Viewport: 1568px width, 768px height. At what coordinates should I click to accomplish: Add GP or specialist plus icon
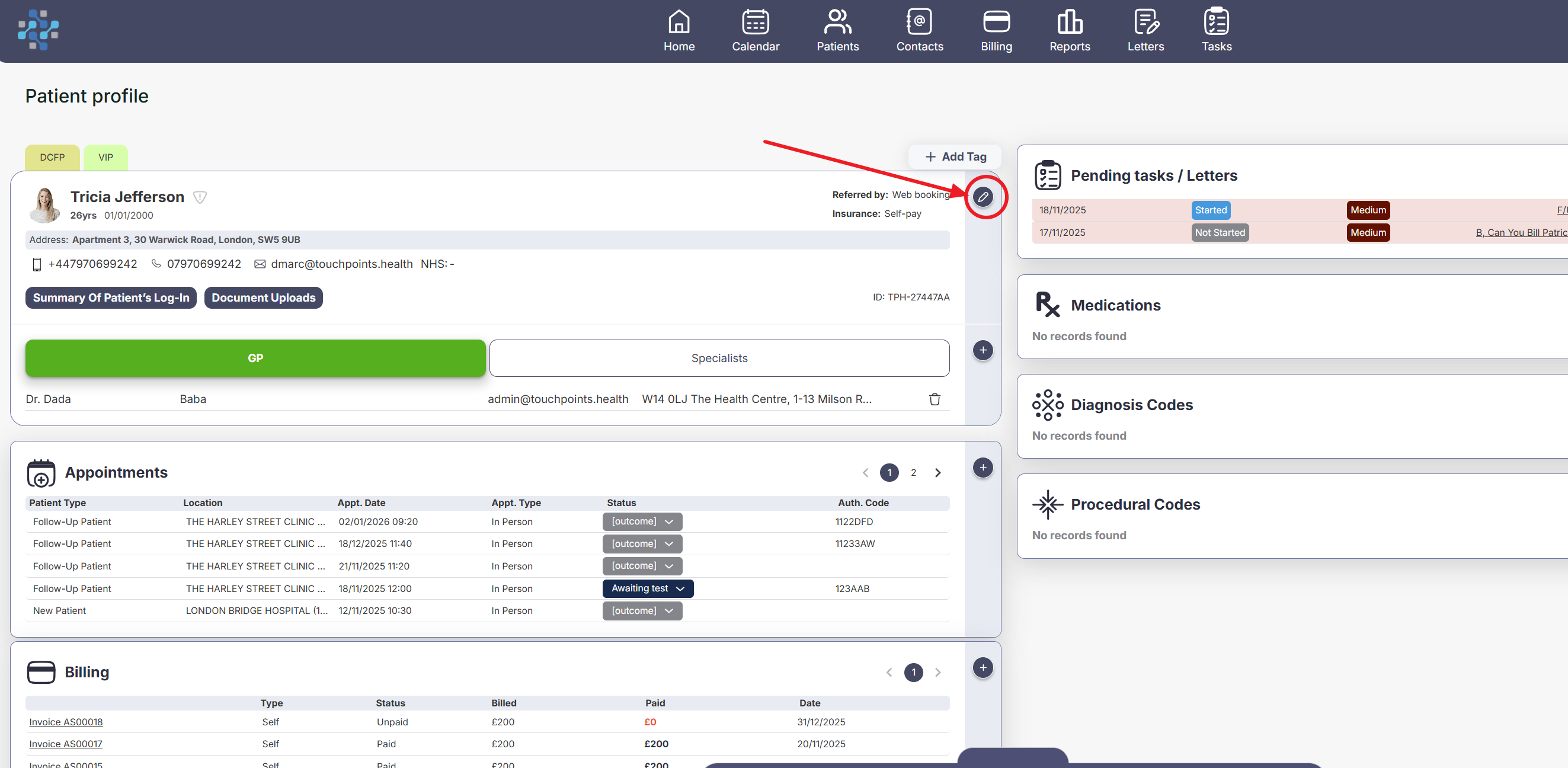coord(983,350)
